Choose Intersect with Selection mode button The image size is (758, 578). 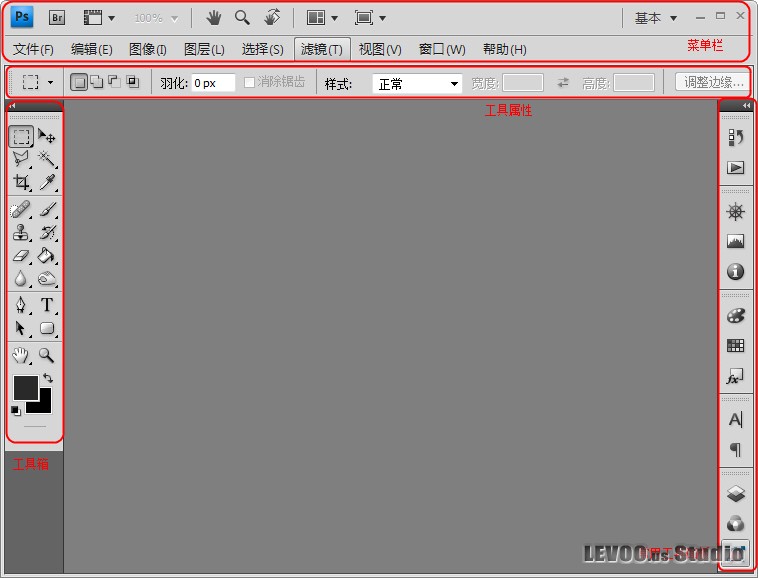132,82
